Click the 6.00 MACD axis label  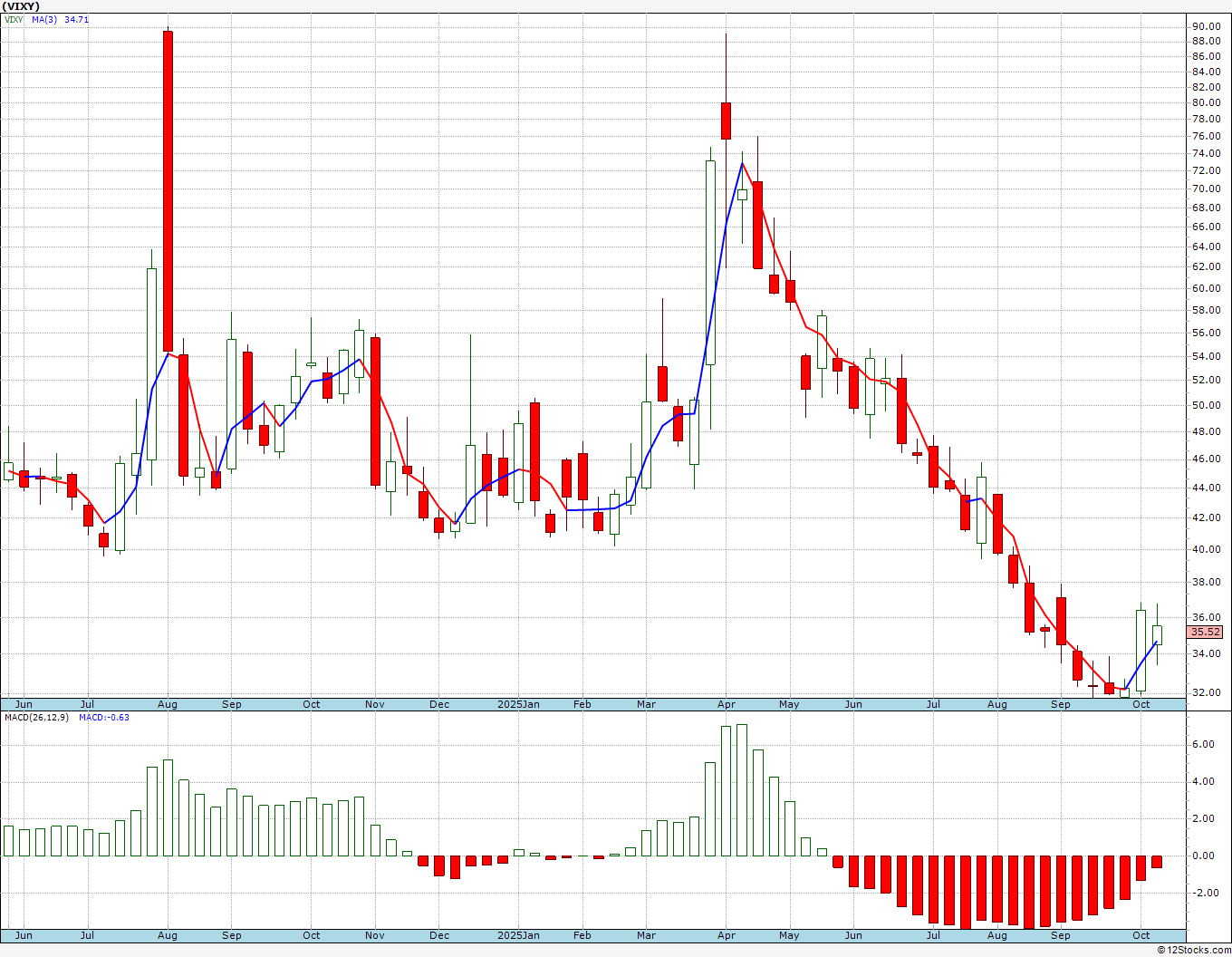[x=1203, y=744]
